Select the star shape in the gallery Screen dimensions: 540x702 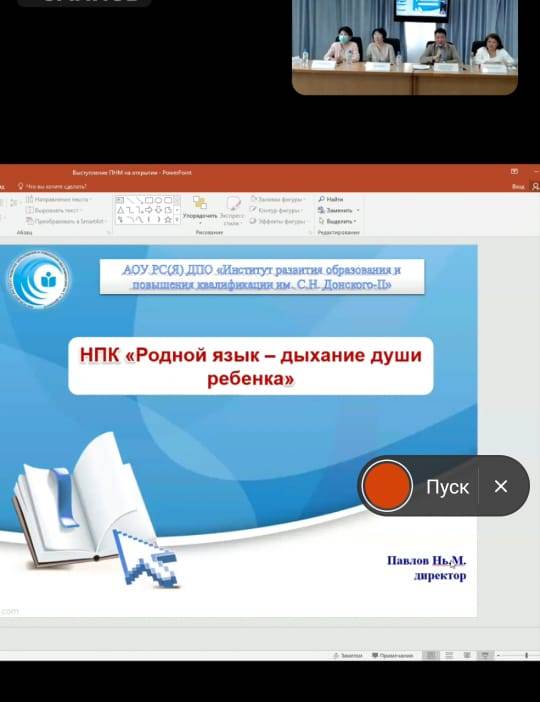[168, 219]
